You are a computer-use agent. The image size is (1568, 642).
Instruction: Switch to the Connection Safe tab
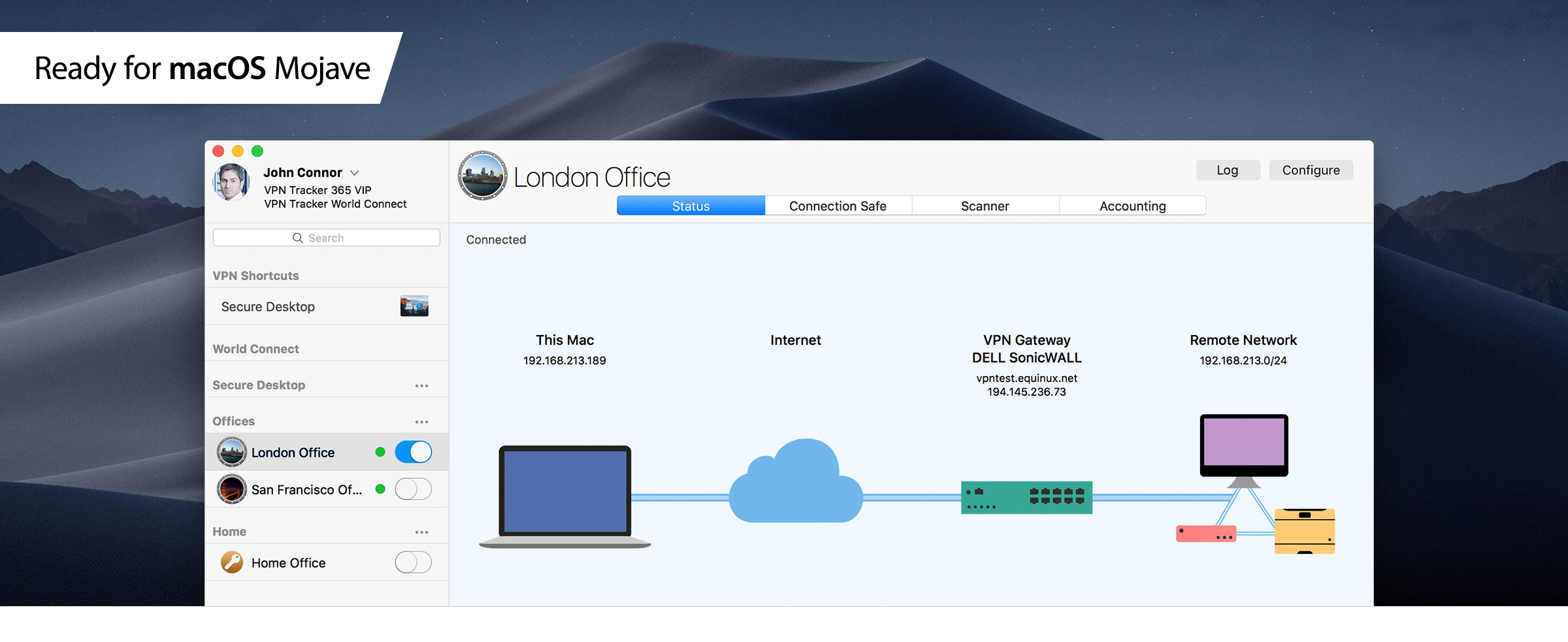tap(838, 206)
